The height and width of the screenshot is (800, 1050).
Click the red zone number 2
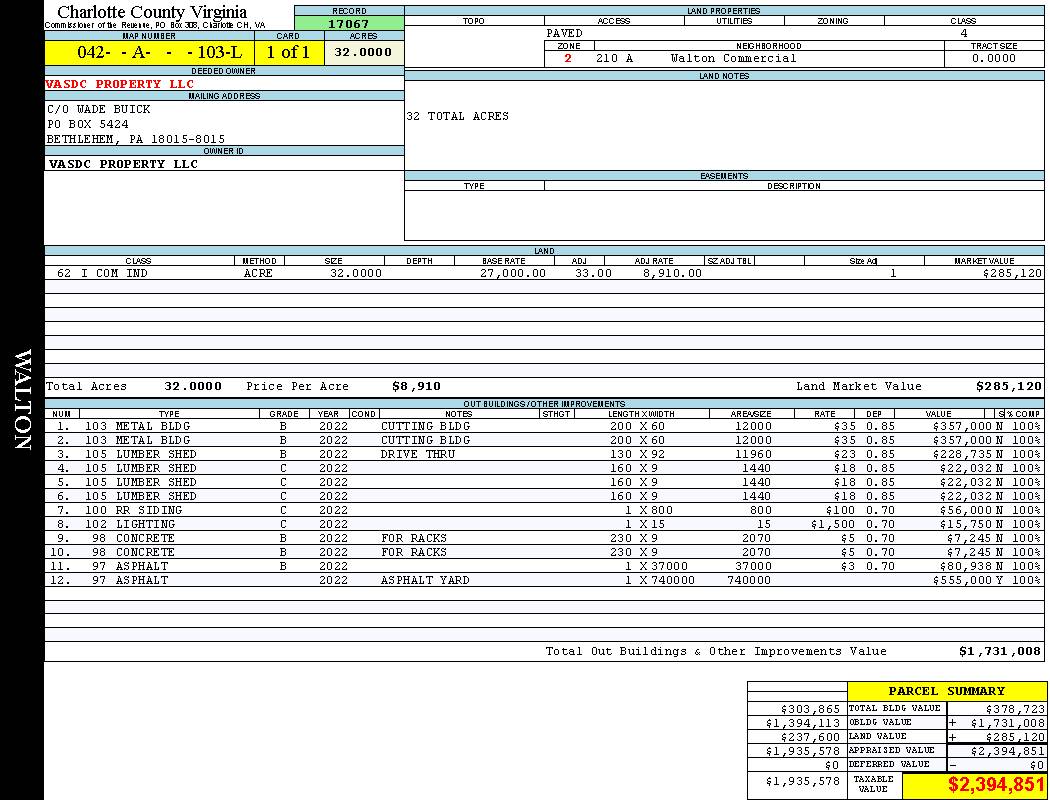pyautogui.click(x=568, y=58)
